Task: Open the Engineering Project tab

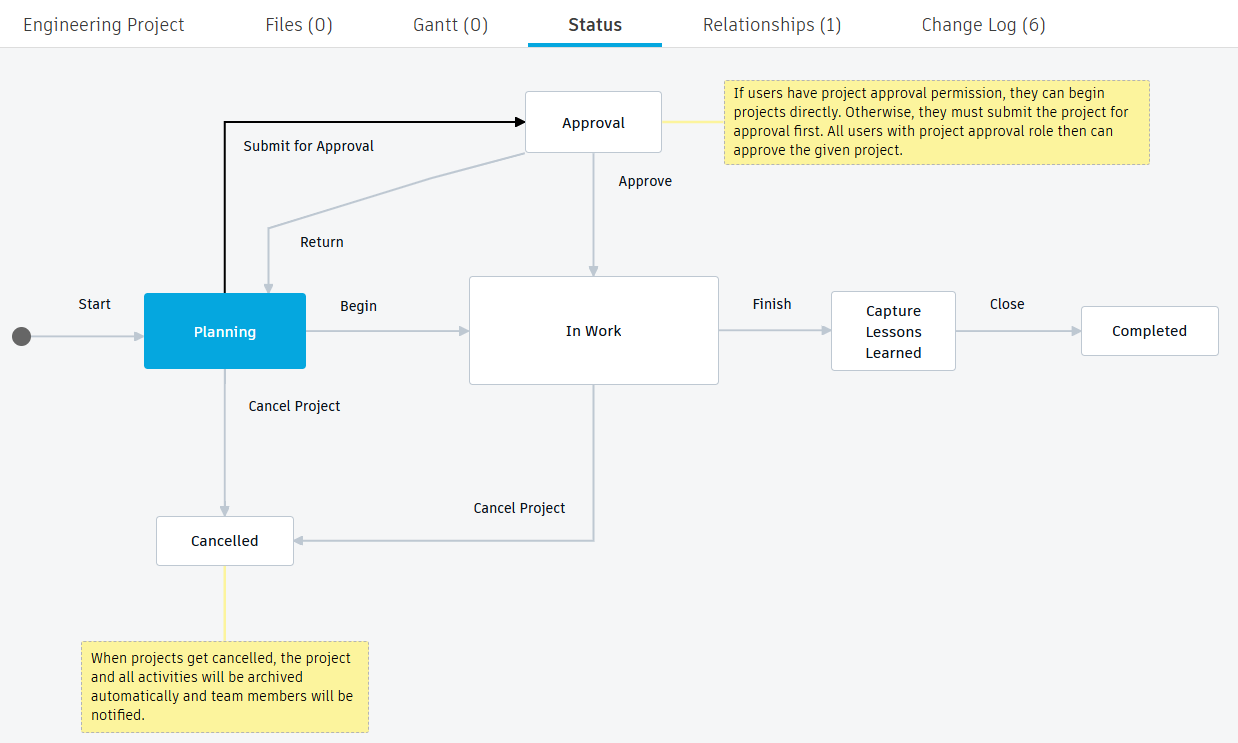Action: pyautogui.click(x=104, y=25)
